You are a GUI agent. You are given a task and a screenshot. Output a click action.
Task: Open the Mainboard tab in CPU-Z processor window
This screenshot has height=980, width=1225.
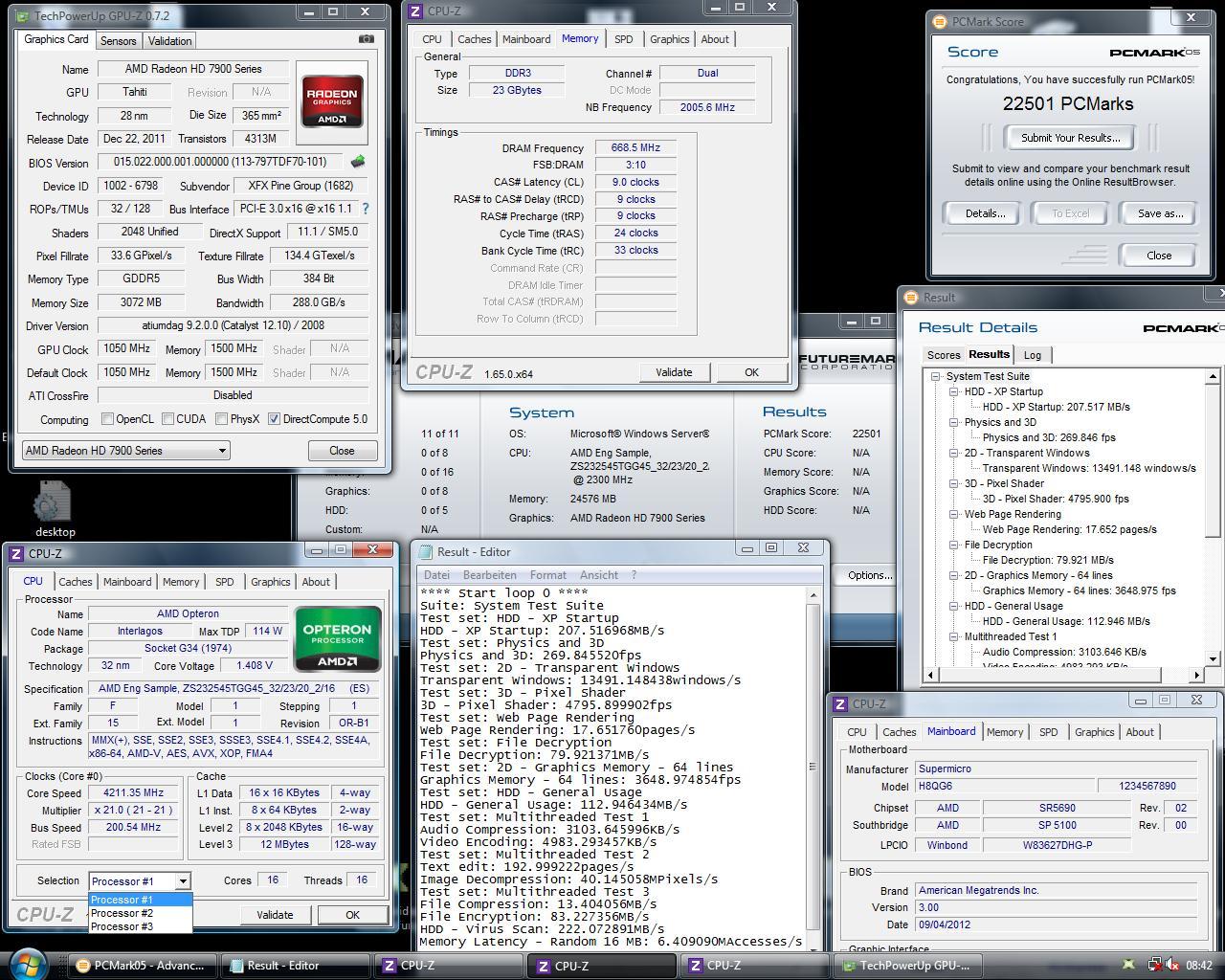pos(127,582)
